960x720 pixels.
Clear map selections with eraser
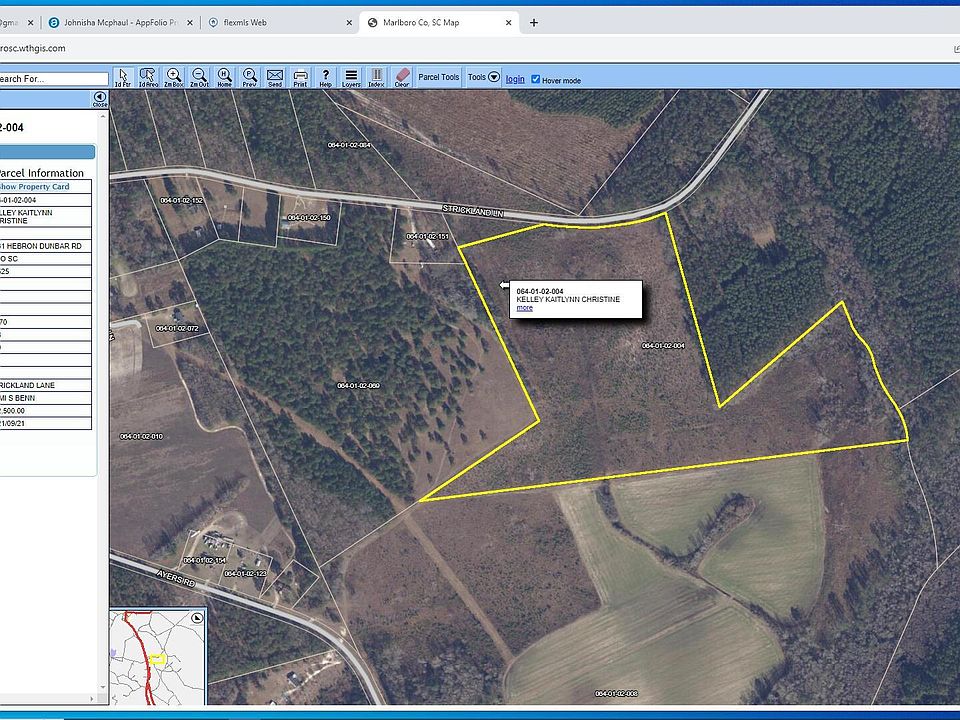point(402,77)
